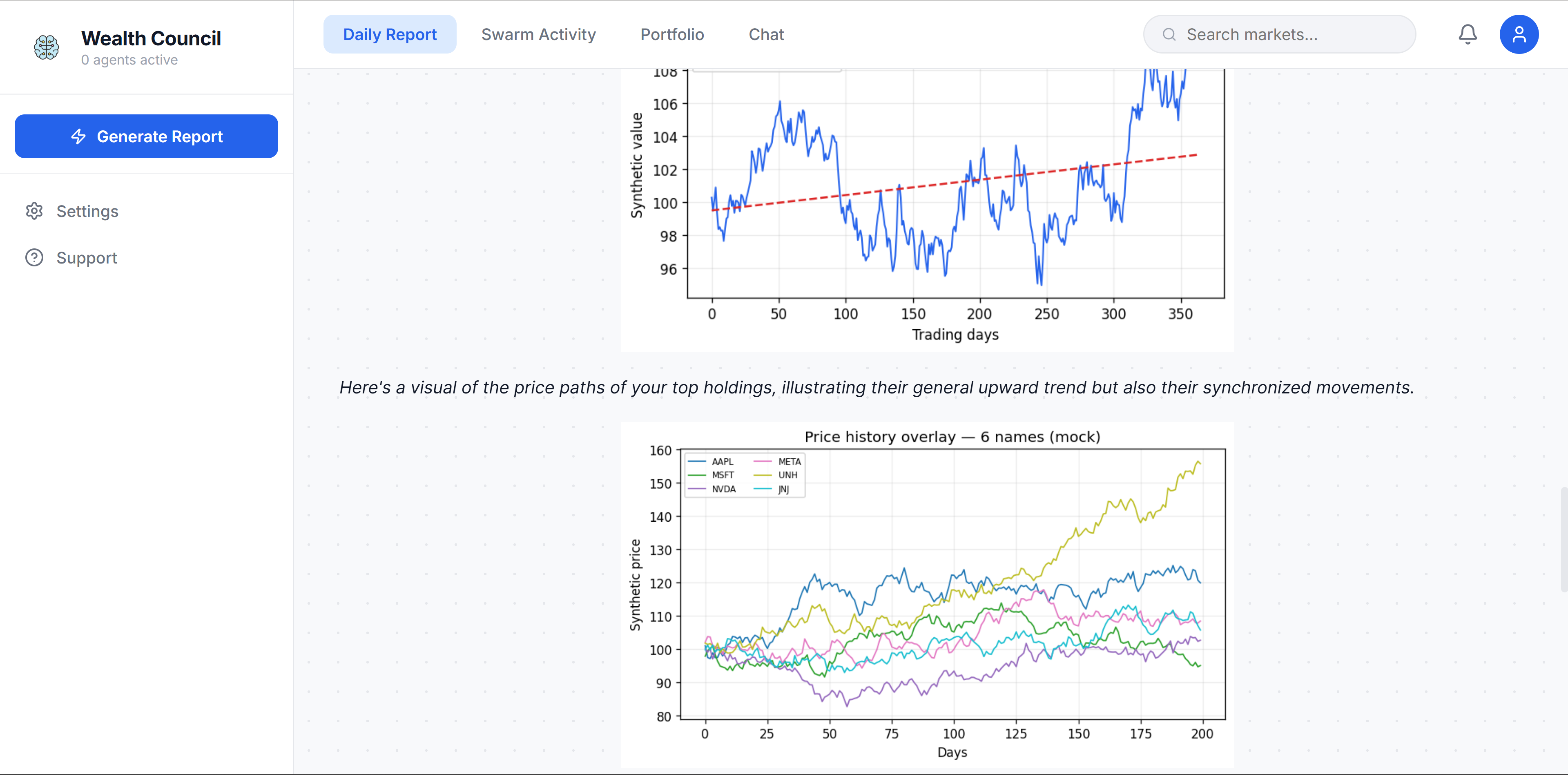Click the magnifier icon in search bar
Image resolution: width=1568 pixels, height=775 pixels.
point(1169,35)
